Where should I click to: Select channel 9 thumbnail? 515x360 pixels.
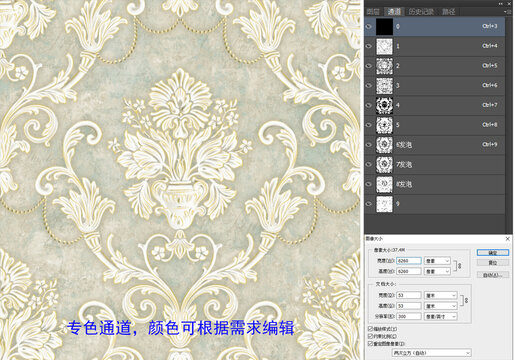[x=384, y=204]
